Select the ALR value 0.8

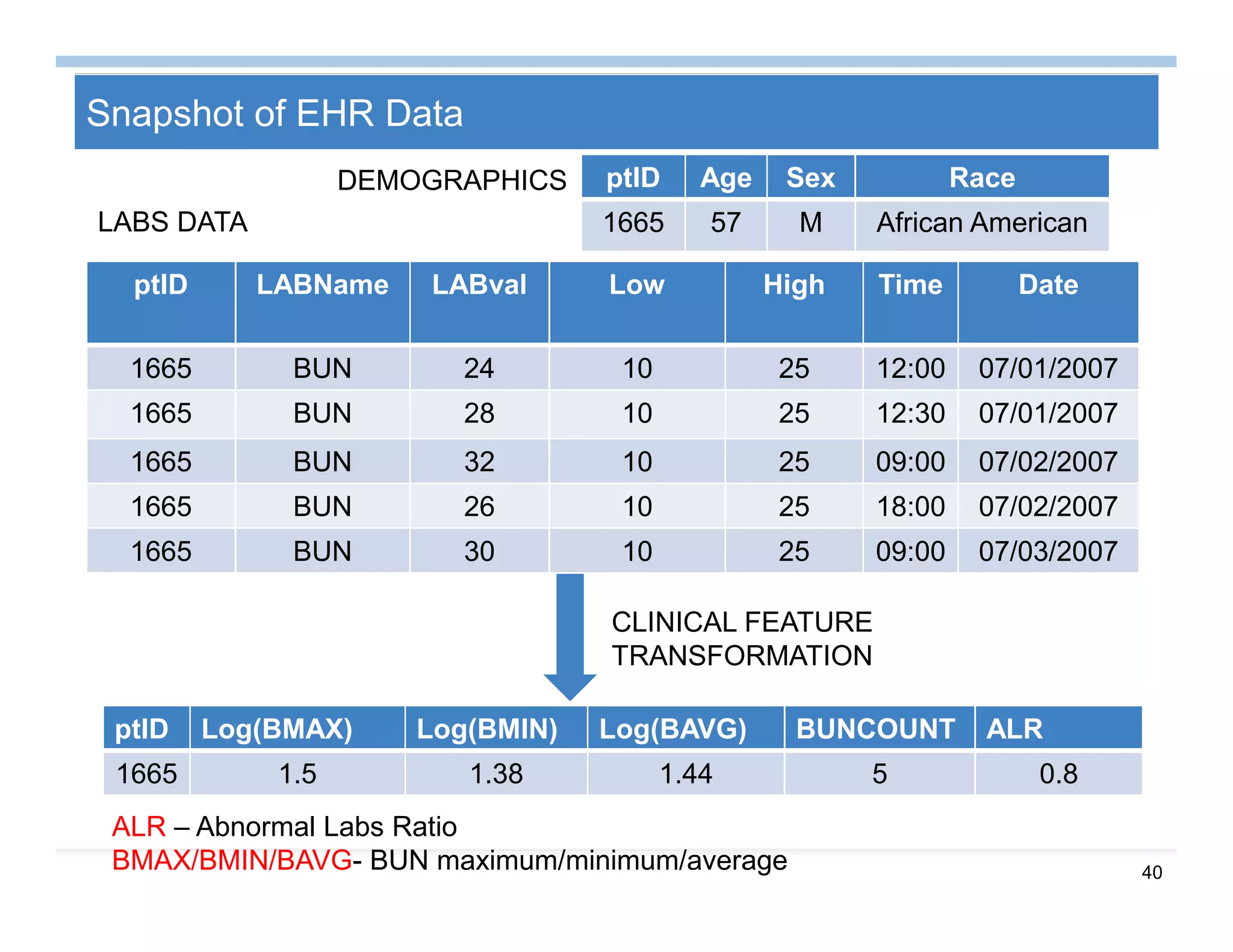coord(1058,773)
